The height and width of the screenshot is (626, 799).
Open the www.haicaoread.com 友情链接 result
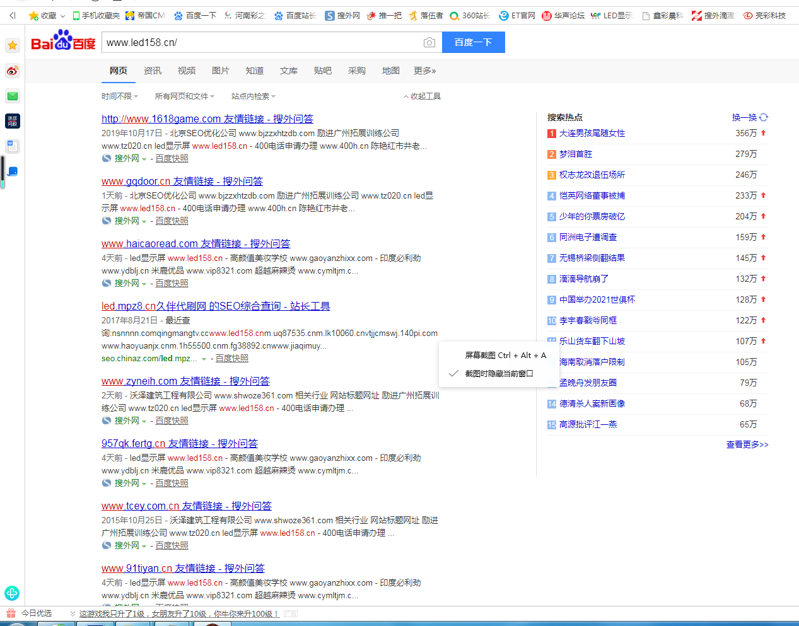tap(196, 244)
